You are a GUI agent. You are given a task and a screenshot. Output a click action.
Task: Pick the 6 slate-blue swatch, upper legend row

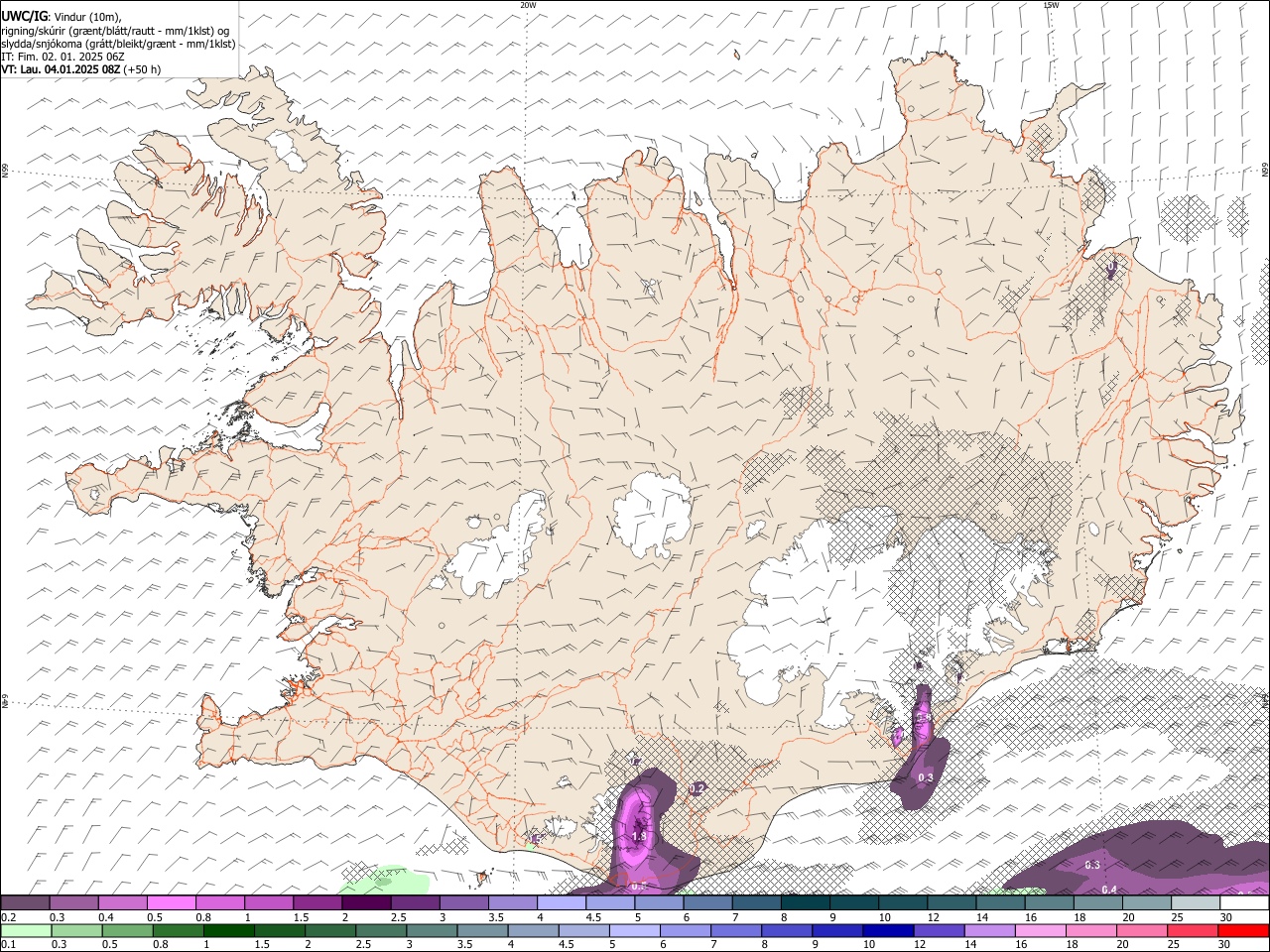(707, 903)
